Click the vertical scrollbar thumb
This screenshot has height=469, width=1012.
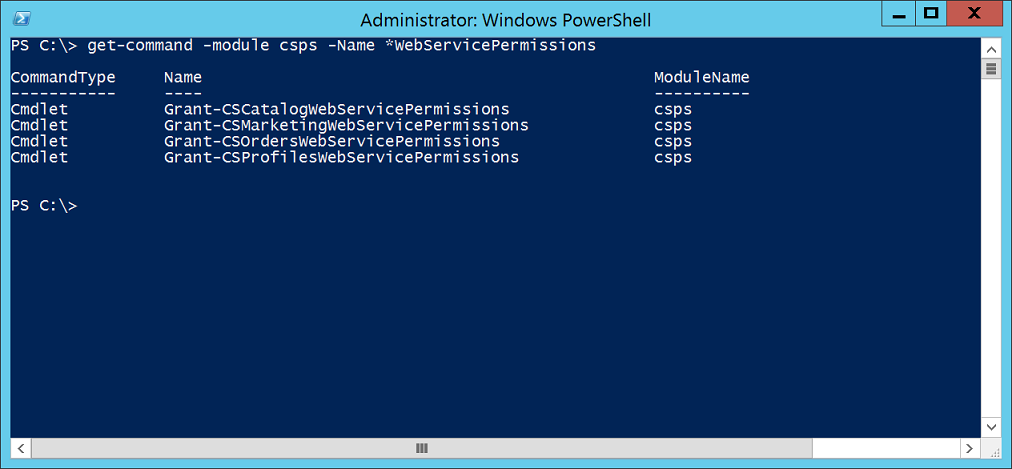click(x=990, y=68)
